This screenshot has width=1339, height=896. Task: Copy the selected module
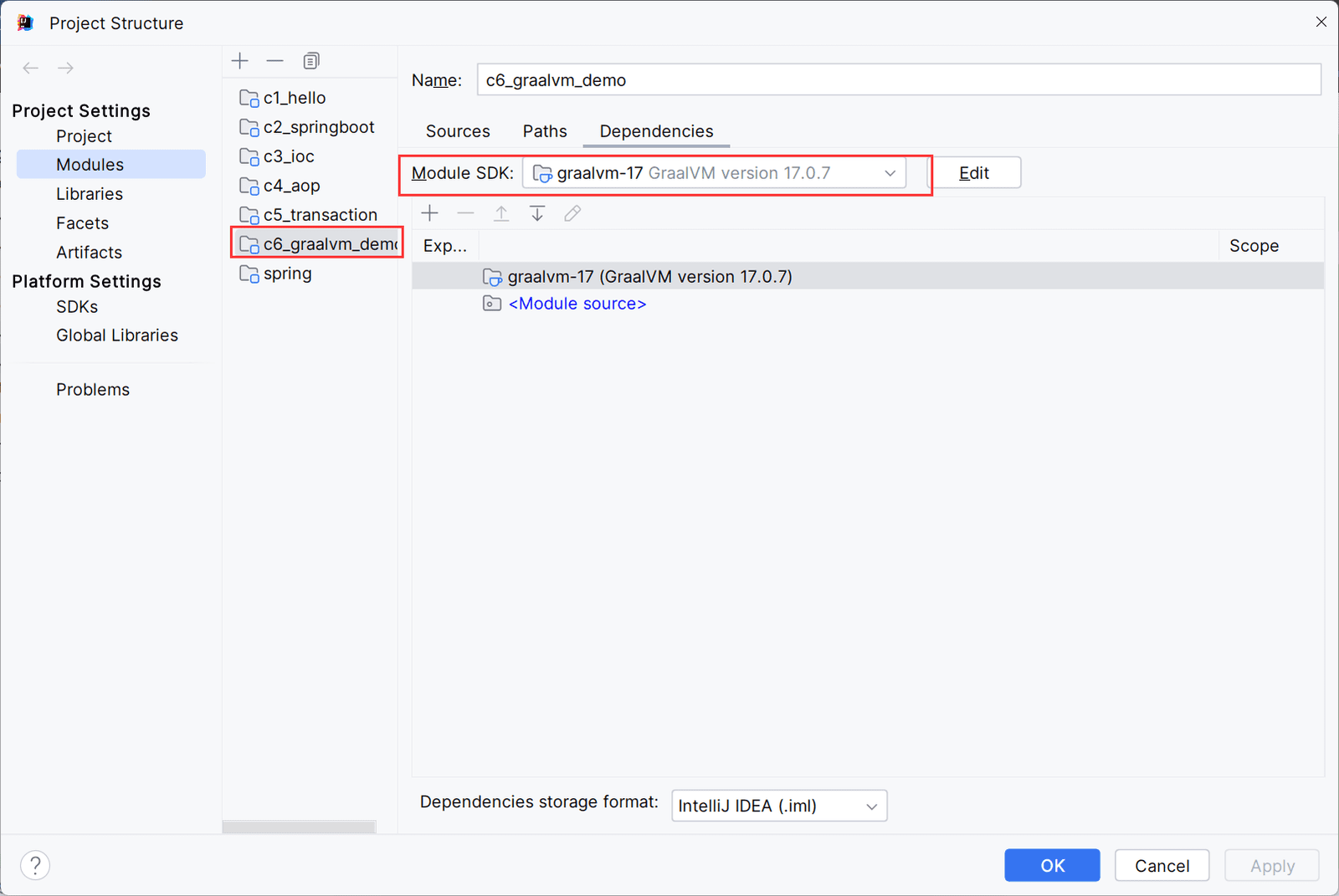coord(311,61)
